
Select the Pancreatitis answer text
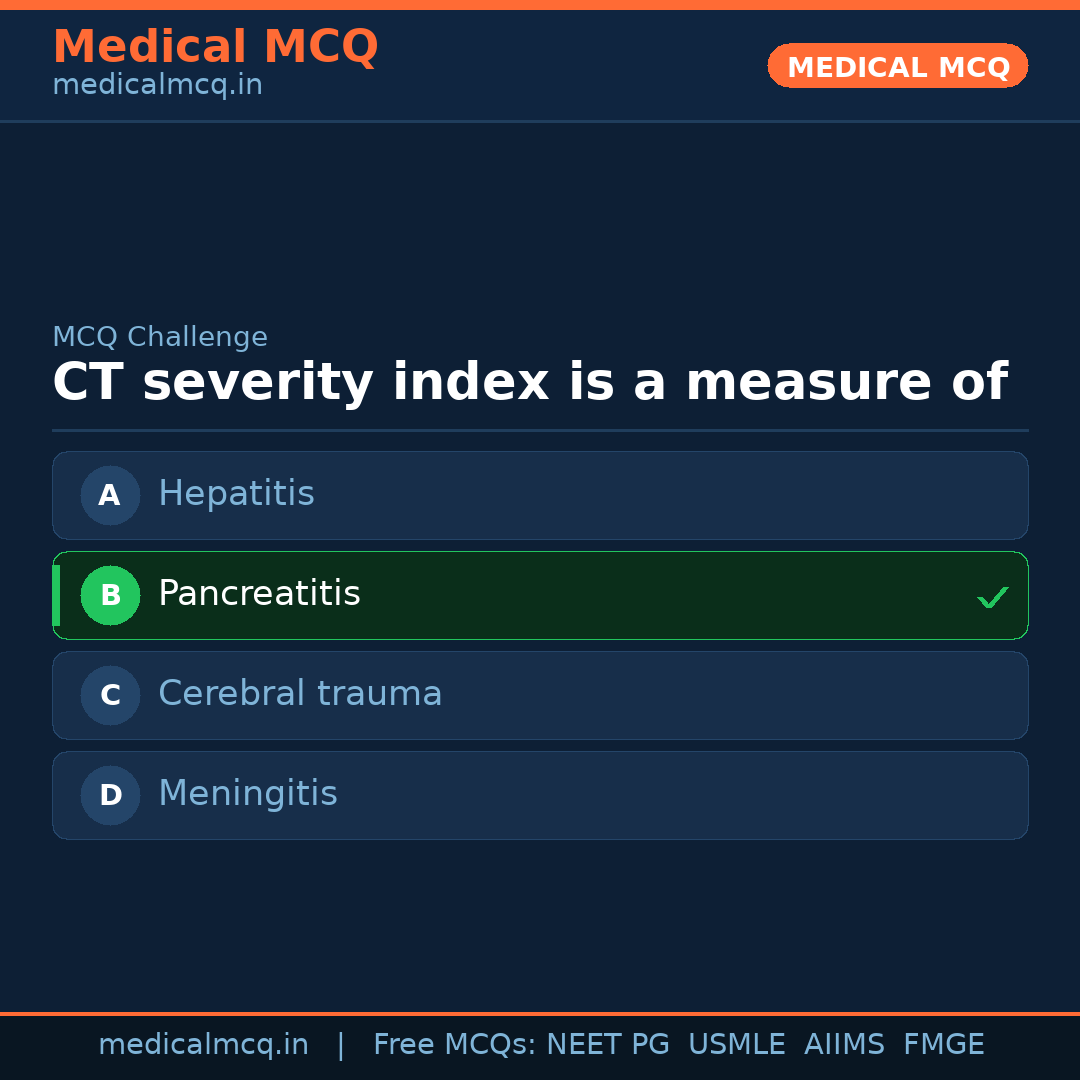(259, 594)
